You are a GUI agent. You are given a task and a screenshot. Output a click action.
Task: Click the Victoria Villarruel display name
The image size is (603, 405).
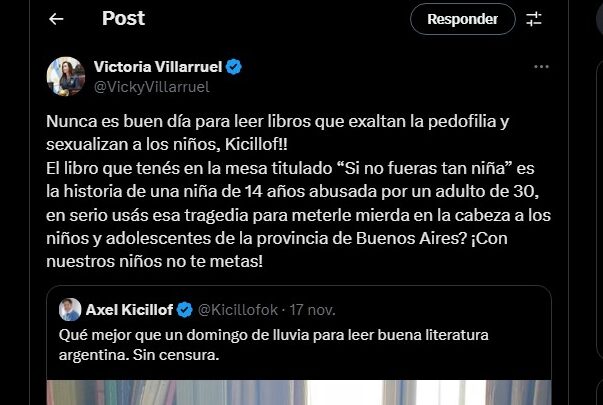pos(158,67)
